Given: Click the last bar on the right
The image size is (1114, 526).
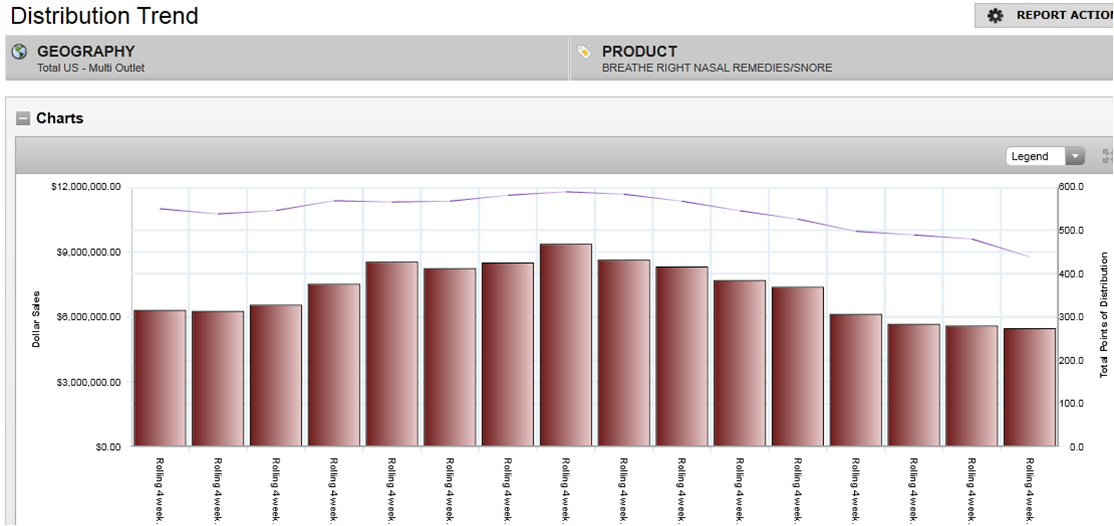Looking at the screenshot, I should point(1030,387).
